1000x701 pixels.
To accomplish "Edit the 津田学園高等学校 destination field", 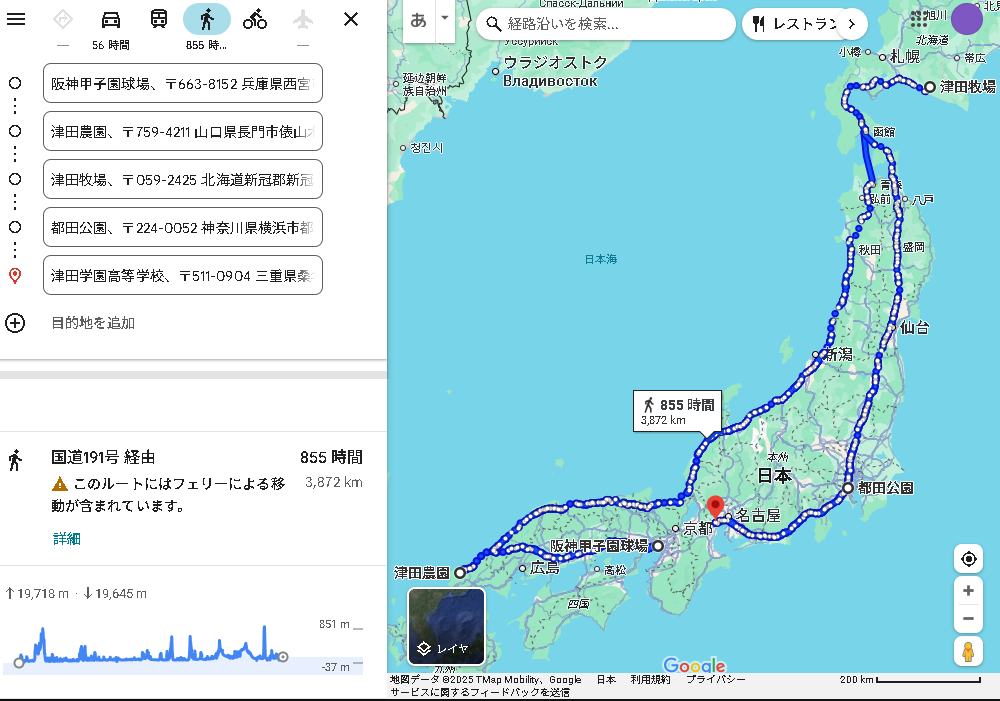I will click(x=182, y=275).
